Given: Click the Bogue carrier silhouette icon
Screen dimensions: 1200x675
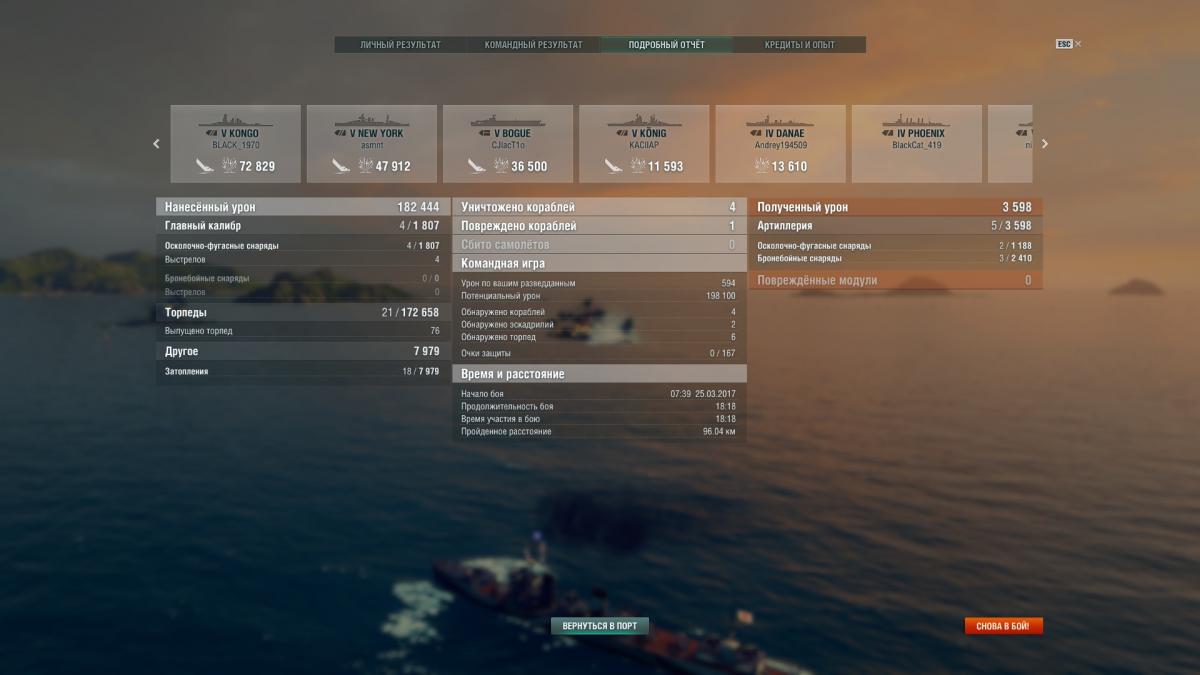Looking at the screenshot, I should (507, 120).
